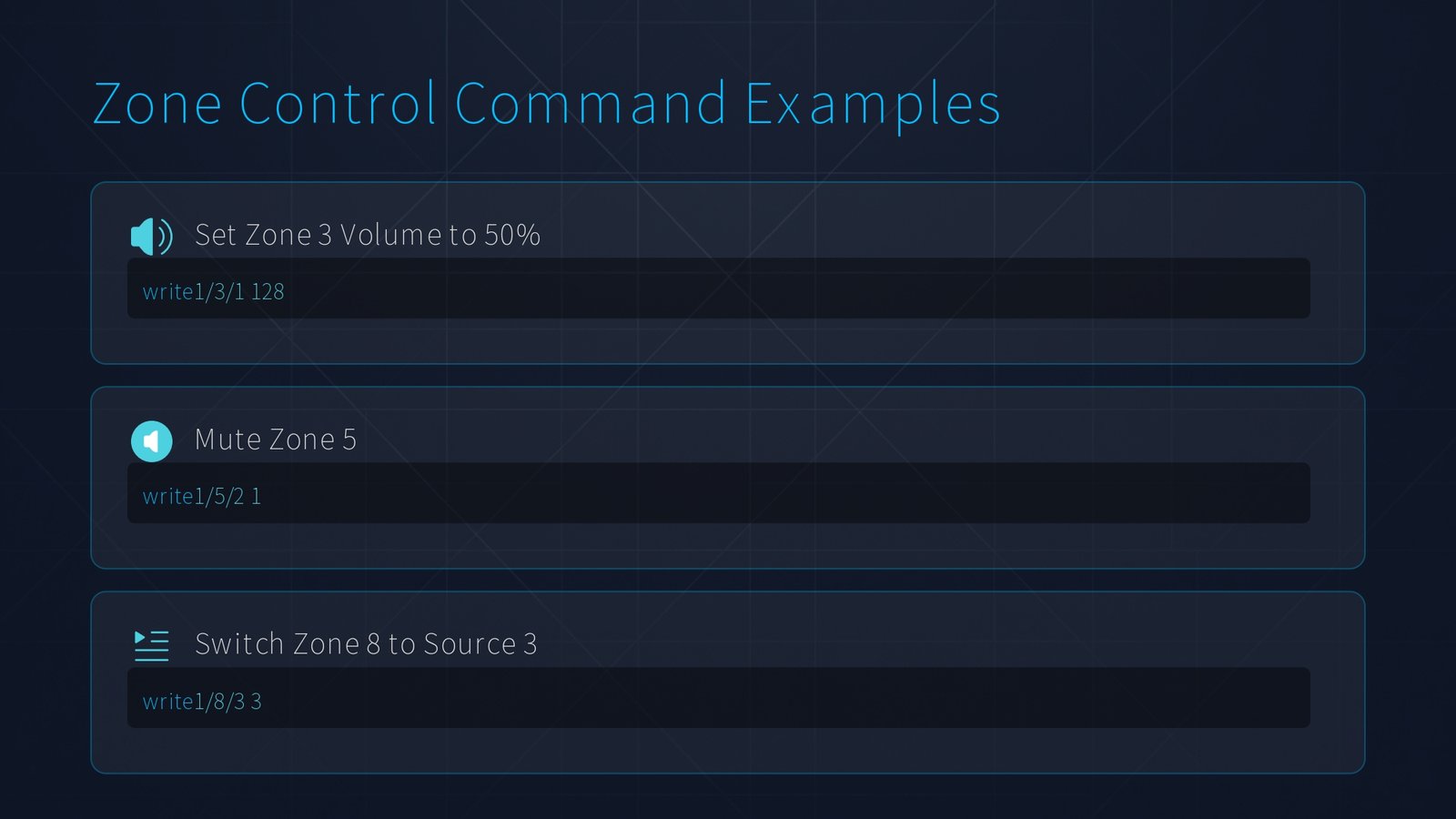Click the word Zone in the slide title

click(x=157, y=104)
